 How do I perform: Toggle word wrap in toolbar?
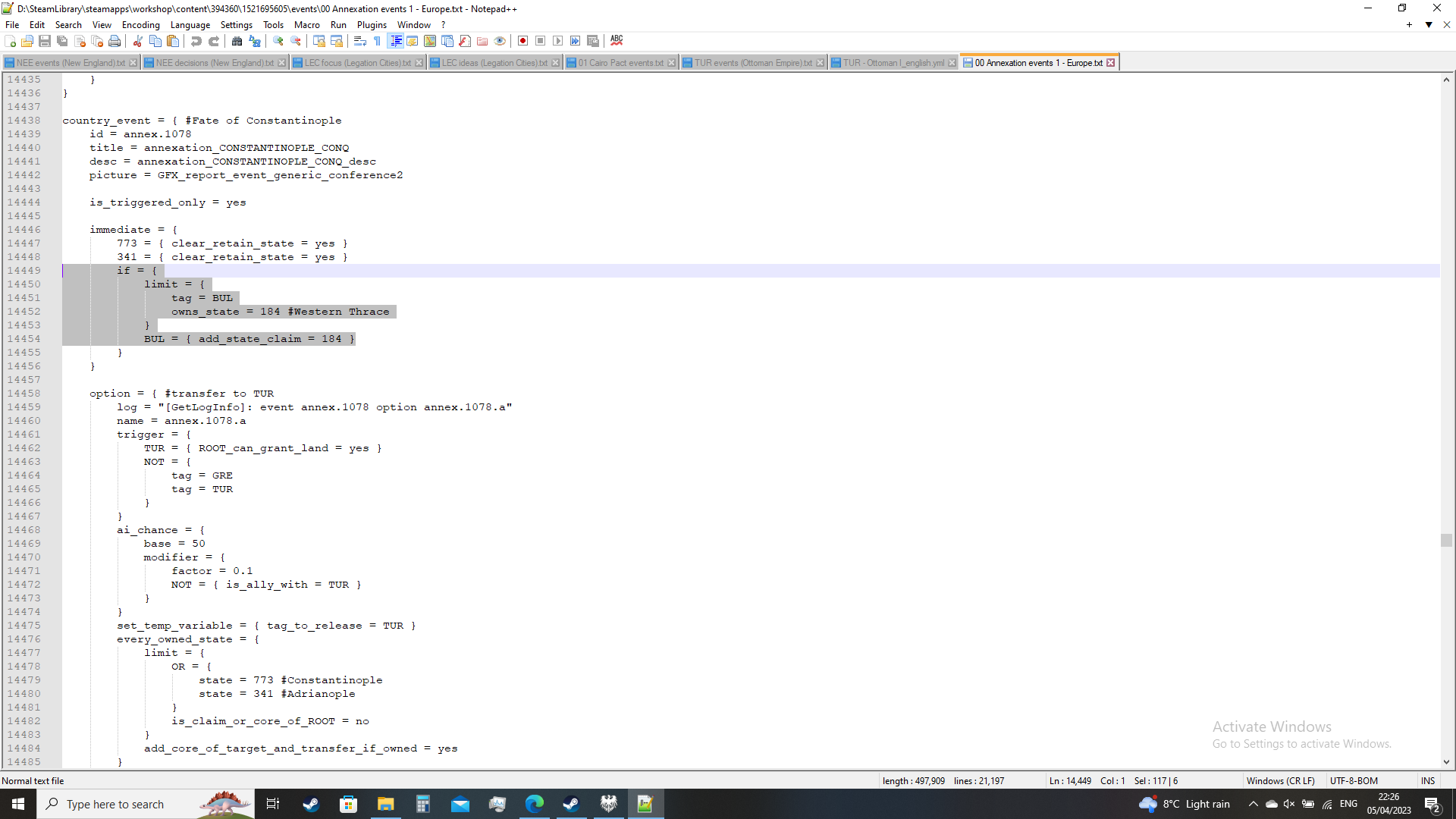coord(360,41)
